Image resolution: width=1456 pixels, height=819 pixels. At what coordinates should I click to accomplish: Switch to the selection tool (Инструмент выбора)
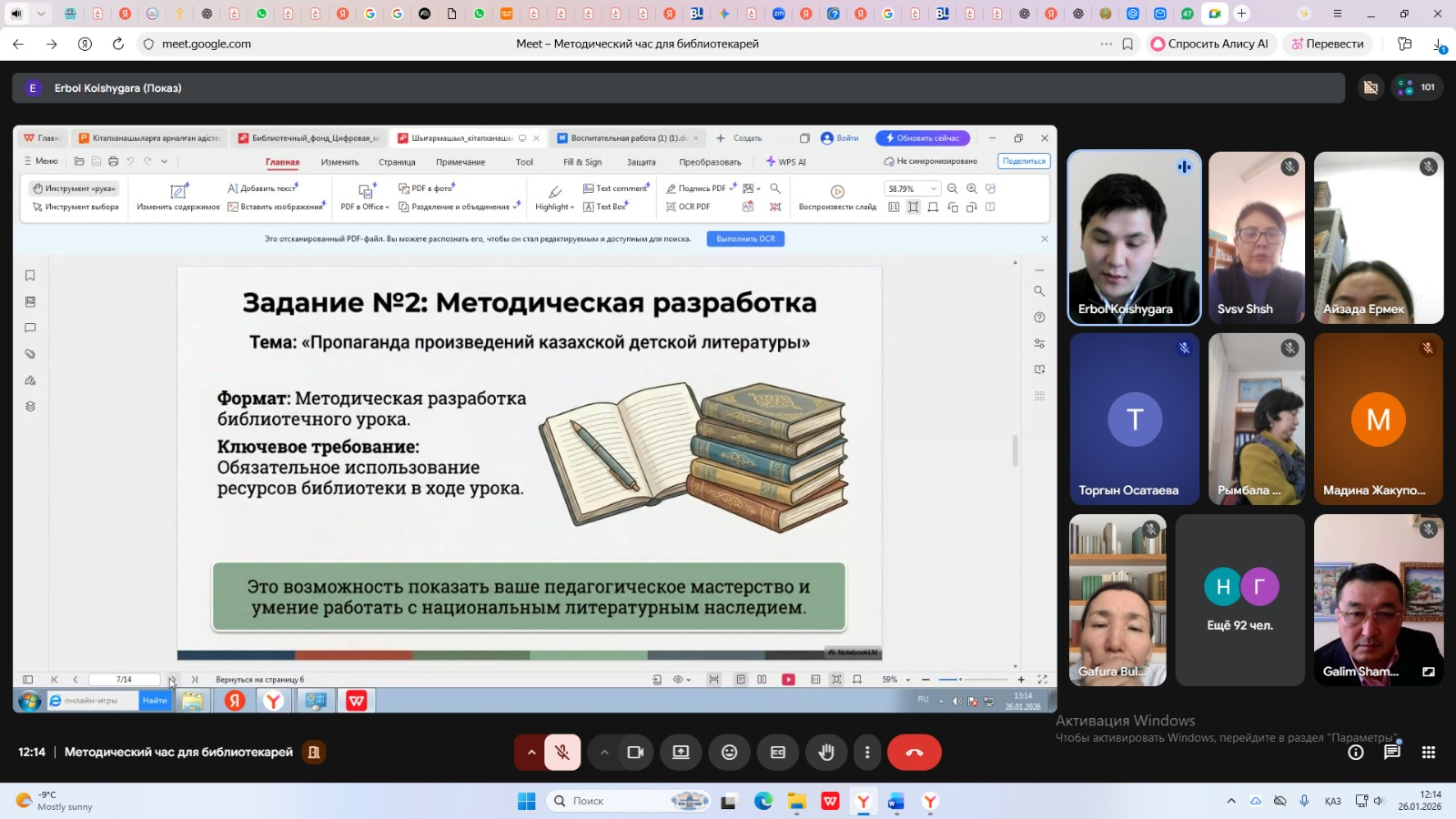(x=75, y=207)
